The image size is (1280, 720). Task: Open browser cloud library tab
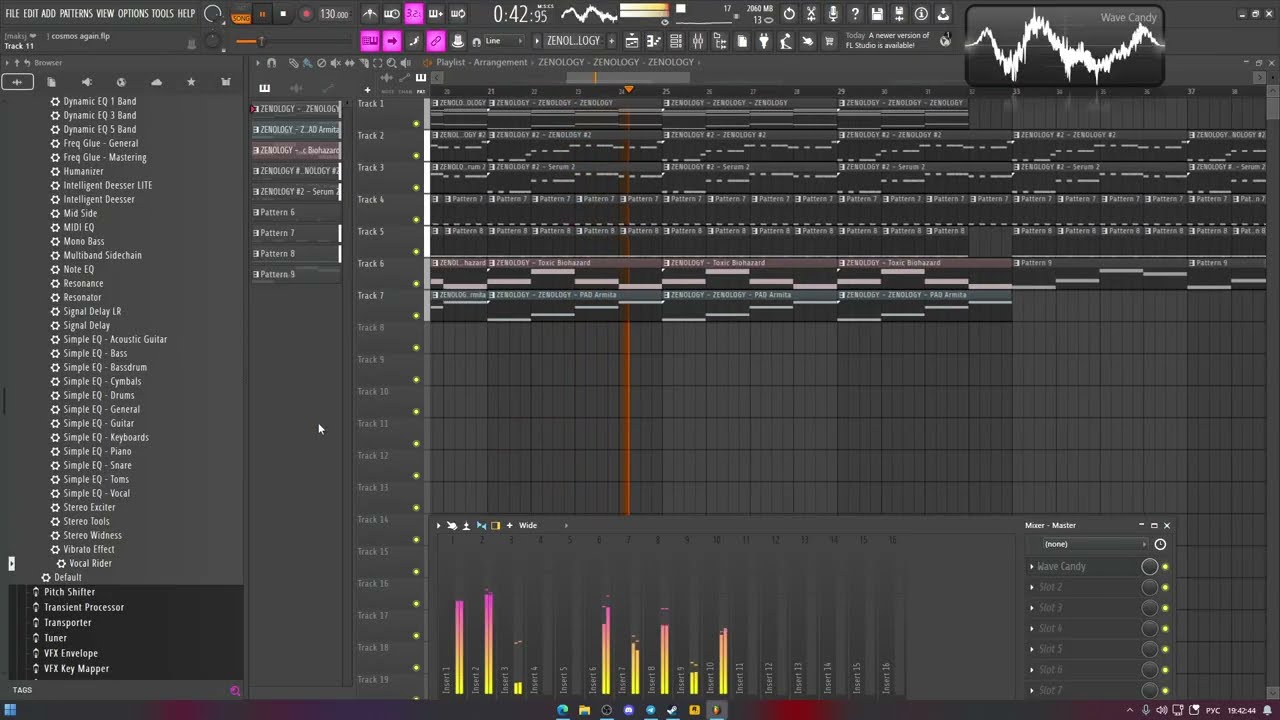[156, 82]
